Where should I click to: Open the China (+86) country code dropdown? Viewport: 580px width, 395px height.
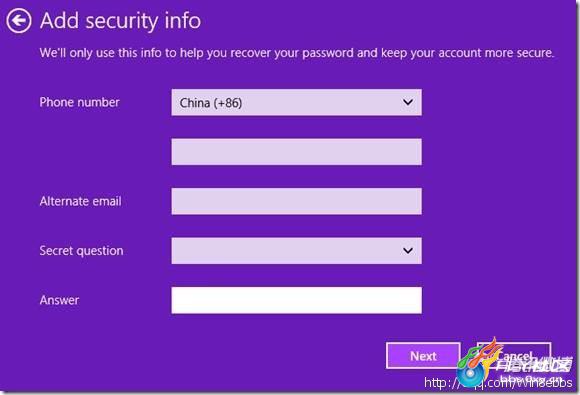tap(296, 102)
